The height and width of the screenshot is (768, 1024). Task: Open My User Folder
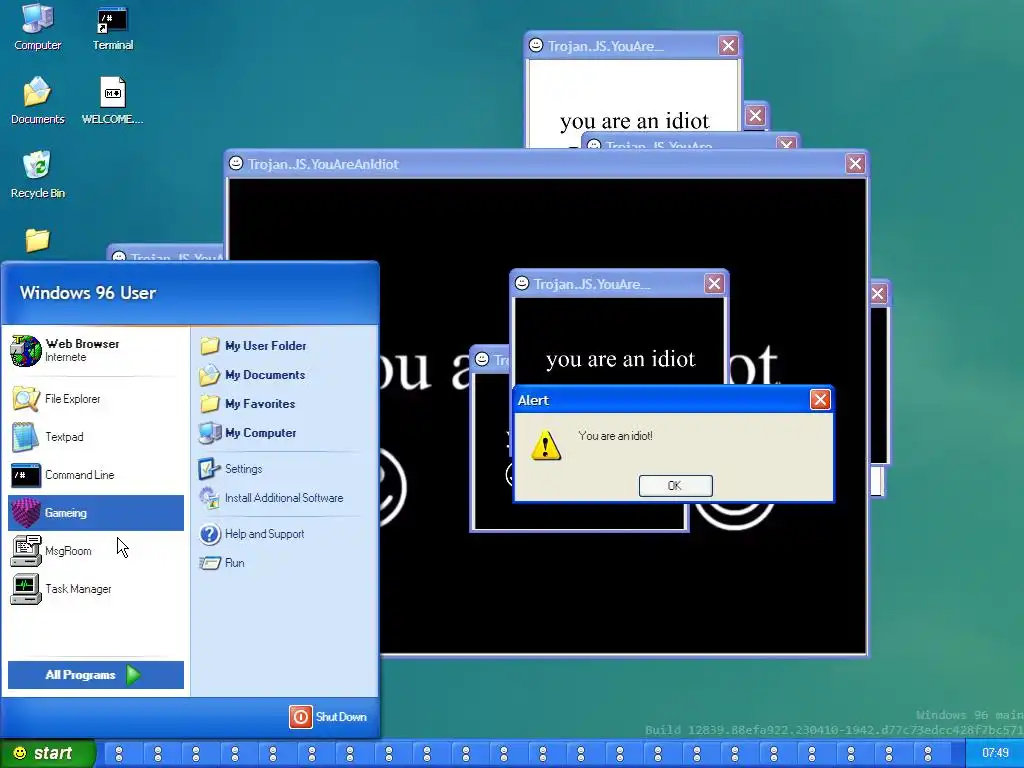[253, 345]
